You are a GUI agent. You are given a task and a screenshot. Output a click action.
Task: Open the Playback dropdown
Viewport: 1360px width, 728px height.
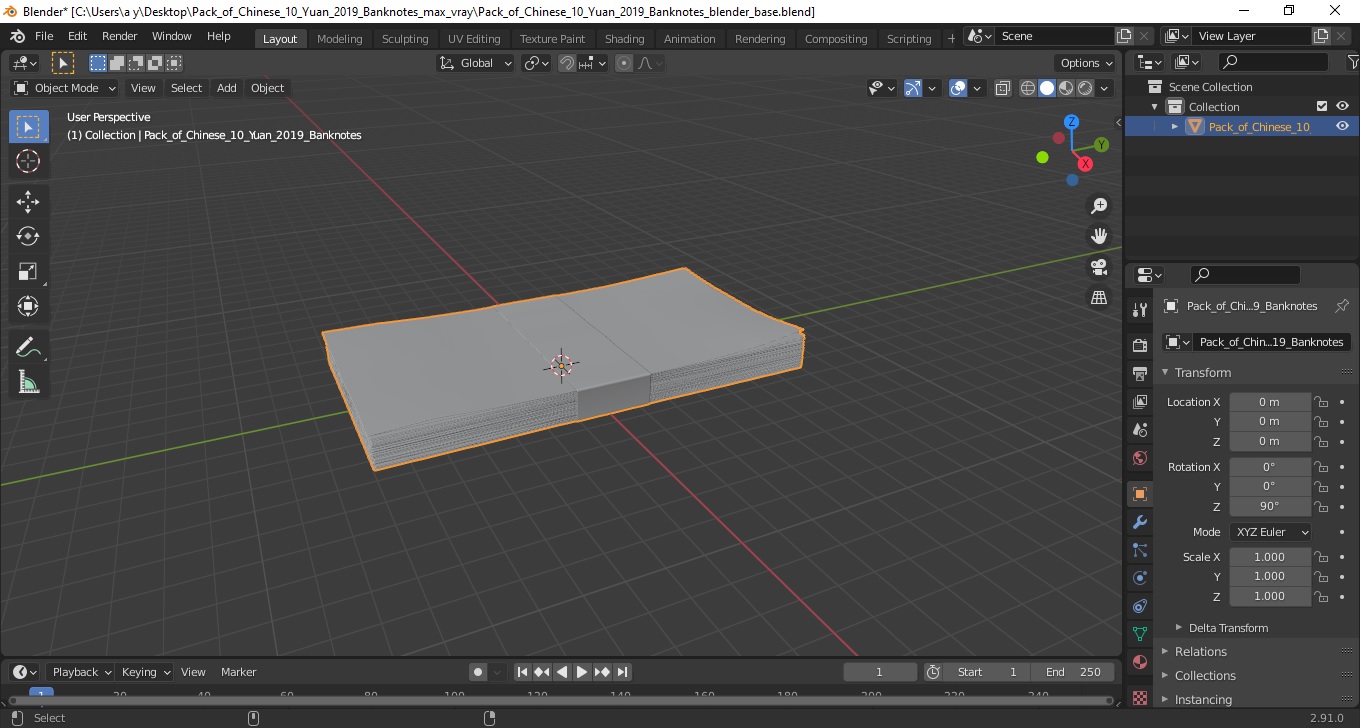(81, 672)
